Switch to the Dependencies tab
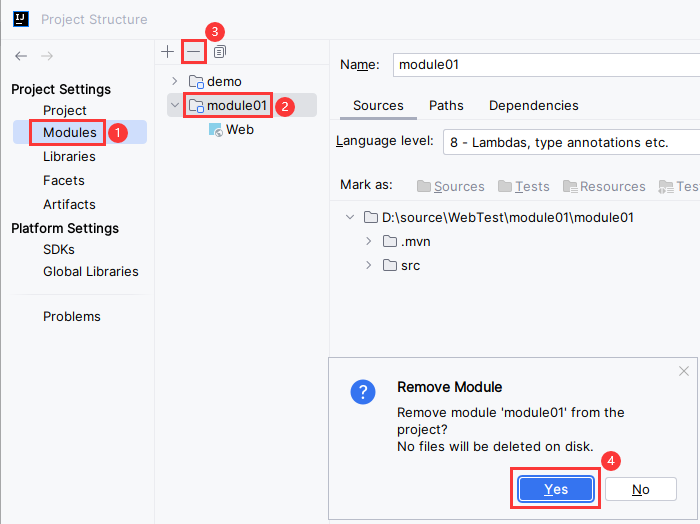Screen dimensions: 700x524 [533, 105]
